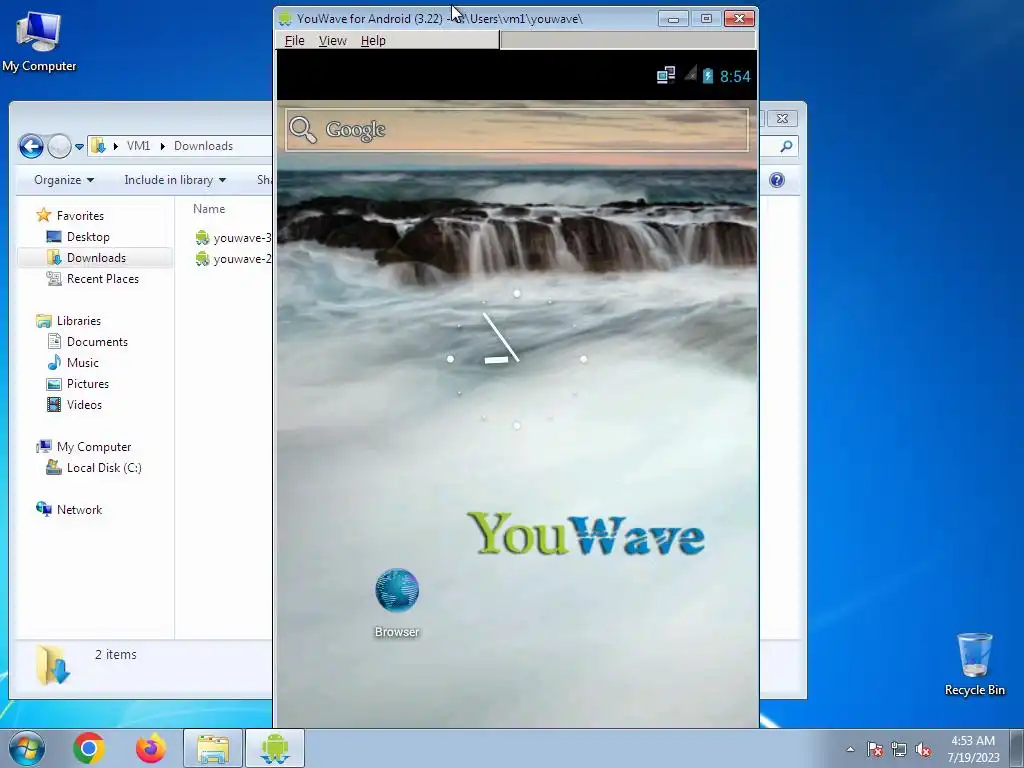
Task: Minimize the YouWave window
Action: 673,19
